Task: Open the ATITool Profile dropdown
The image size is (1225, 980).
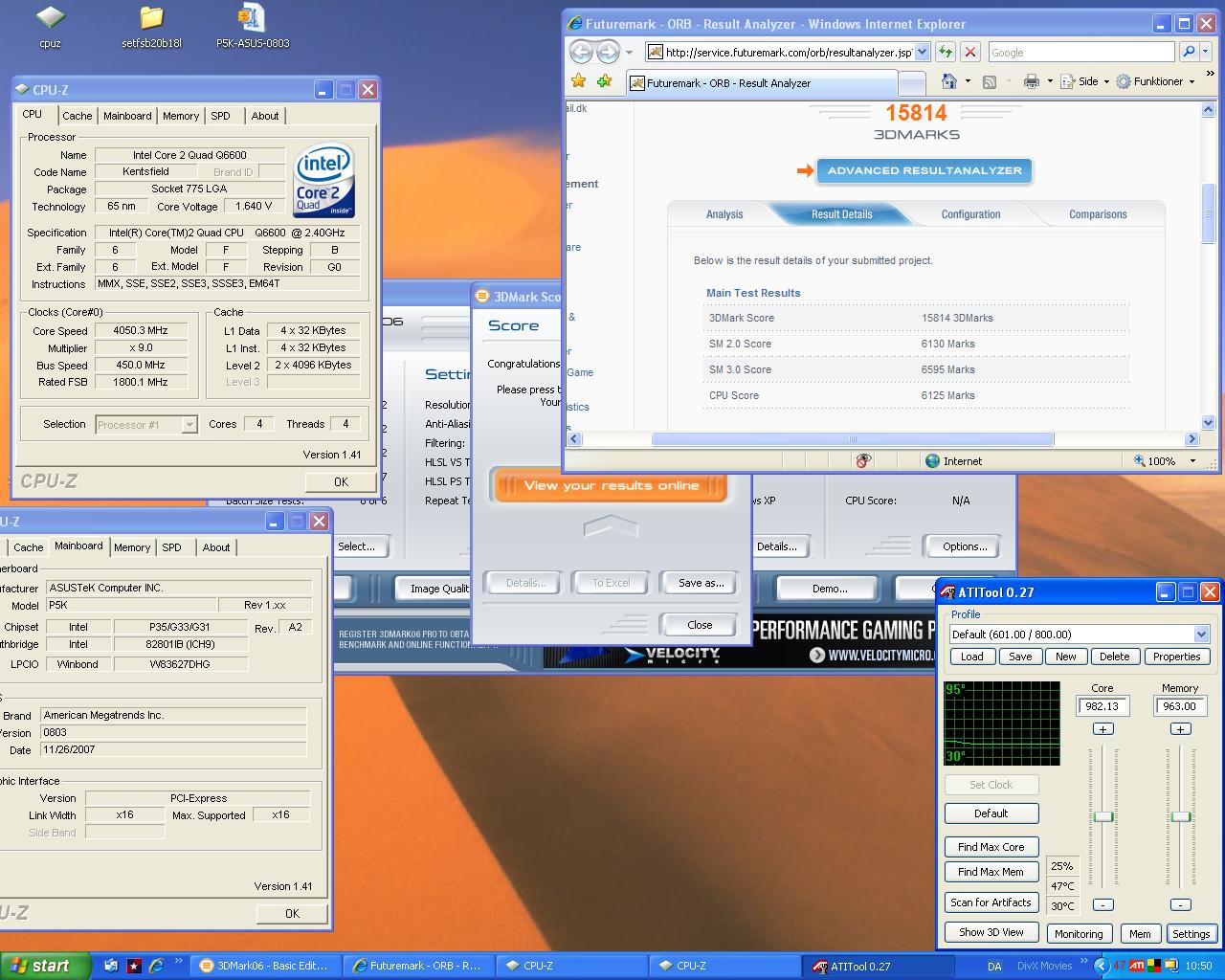Action: click(x=1201, y=635)
